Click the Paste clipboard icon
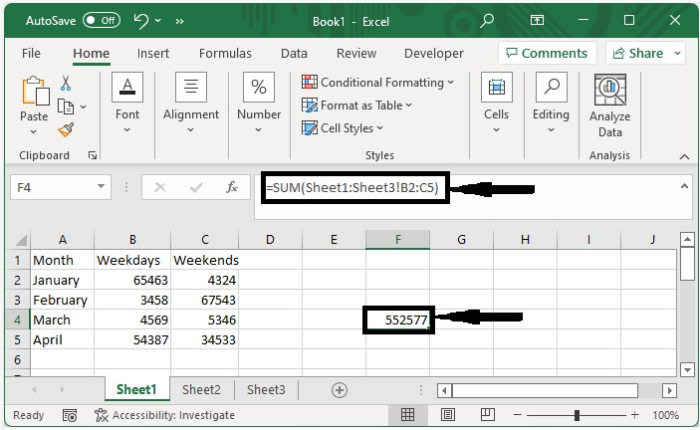The width and height of the screenshot is (700, 430). tap(35, 91)
